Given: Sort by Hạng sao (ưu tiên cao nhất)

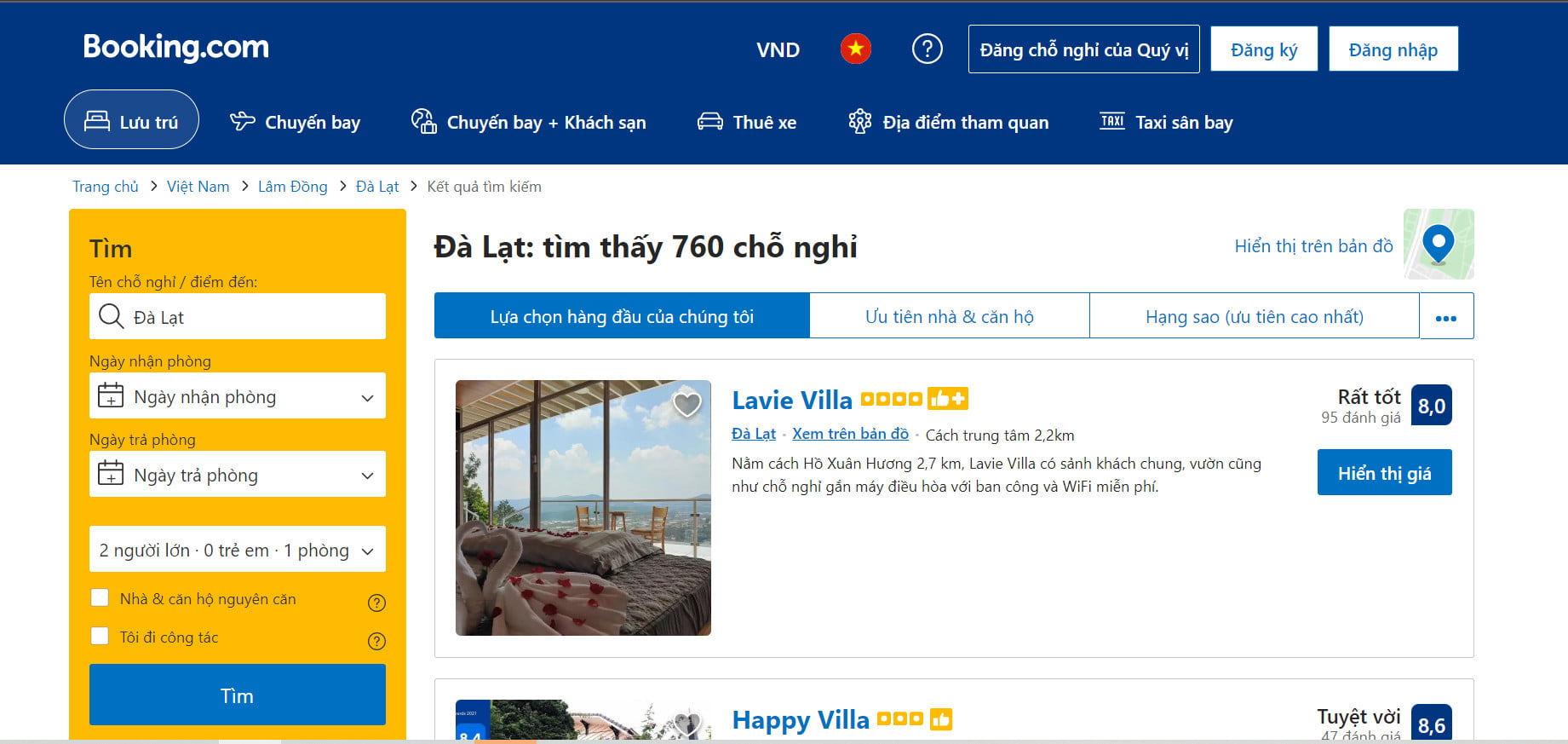Looking at the screenshot, I should (1255, 316).
